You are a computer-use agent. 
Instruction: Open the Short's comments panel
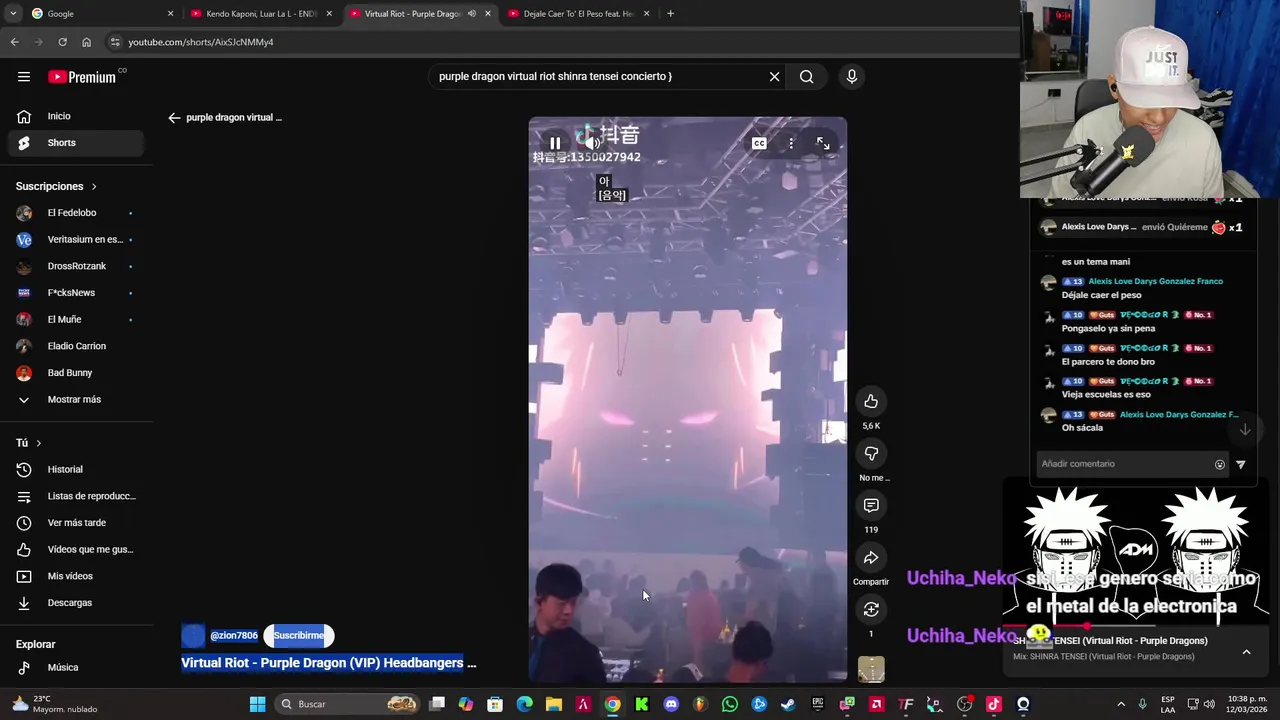click(871, 505)
